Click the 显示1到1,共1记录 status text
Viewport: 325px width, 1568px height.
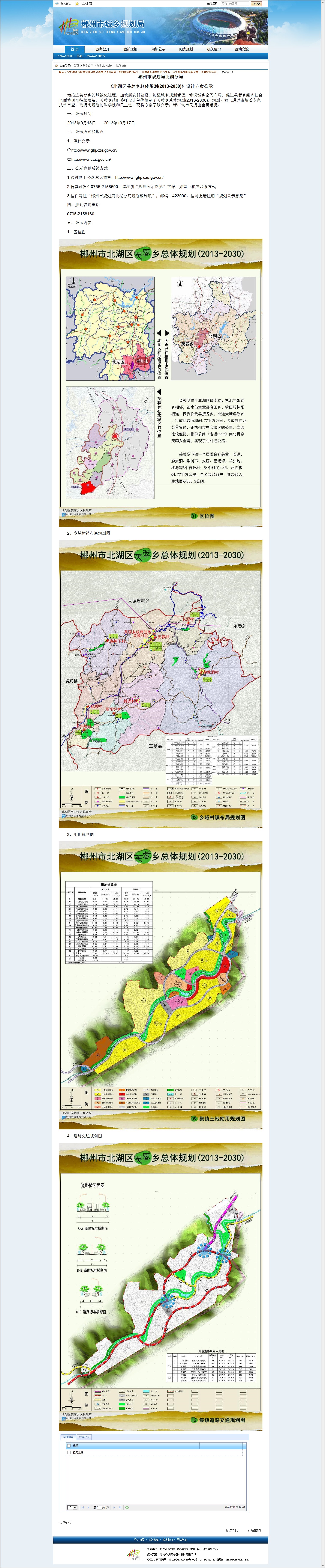[235, 1508]
